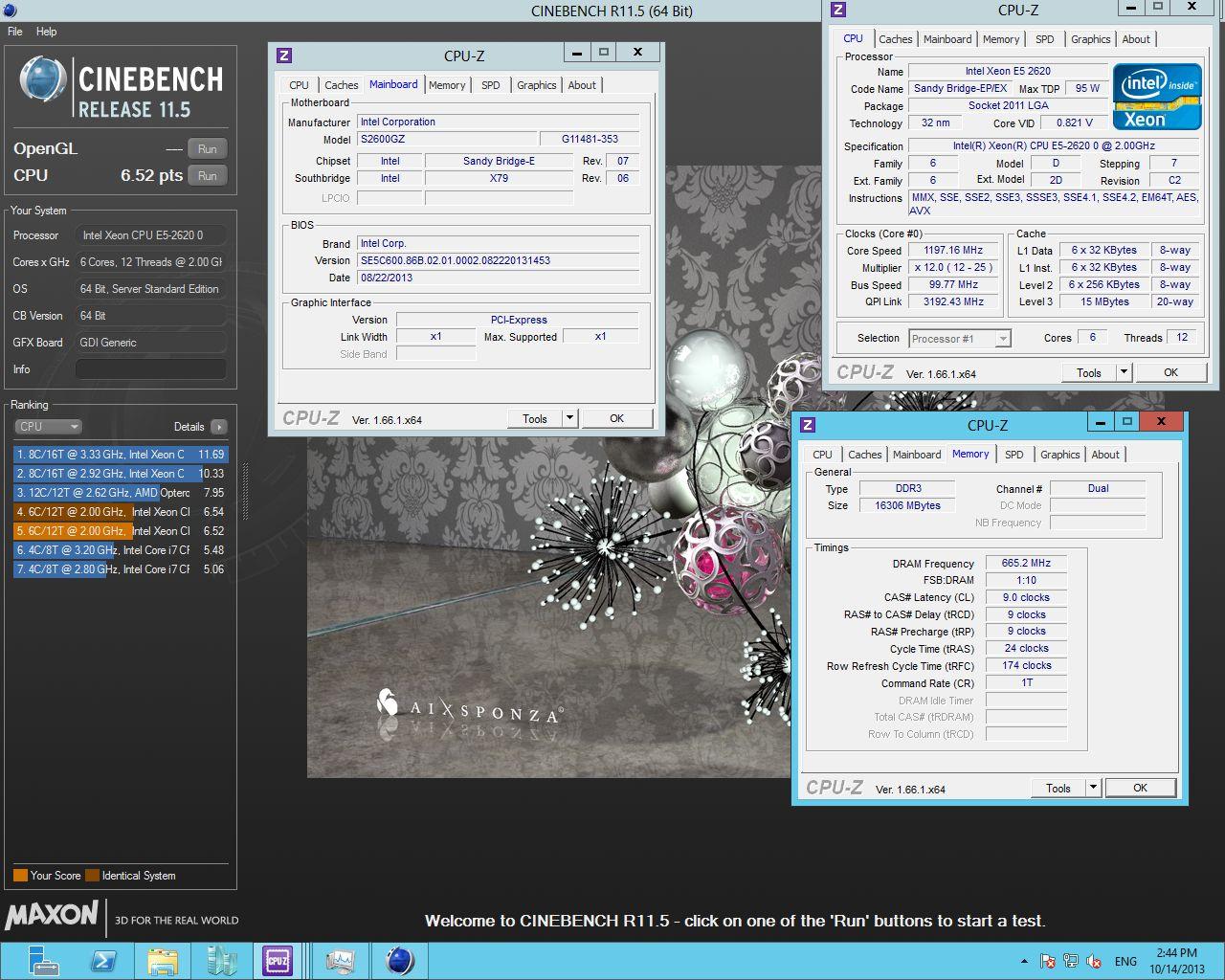
Task: Click Tools button in Memory CPU-Z window
Action: [1058, 788]
